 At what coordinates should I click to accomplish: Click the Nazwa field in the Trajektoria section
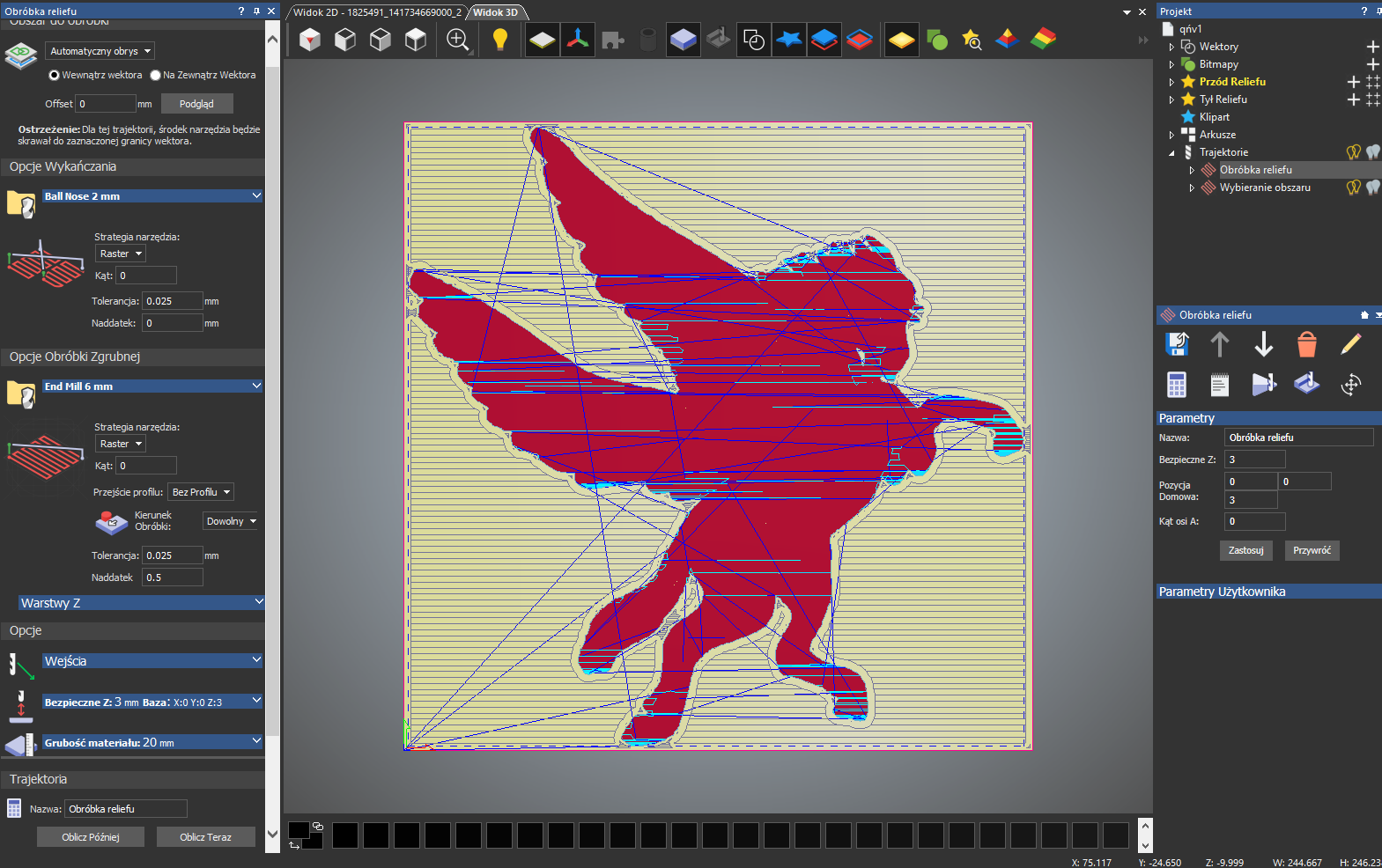[126, 809]
